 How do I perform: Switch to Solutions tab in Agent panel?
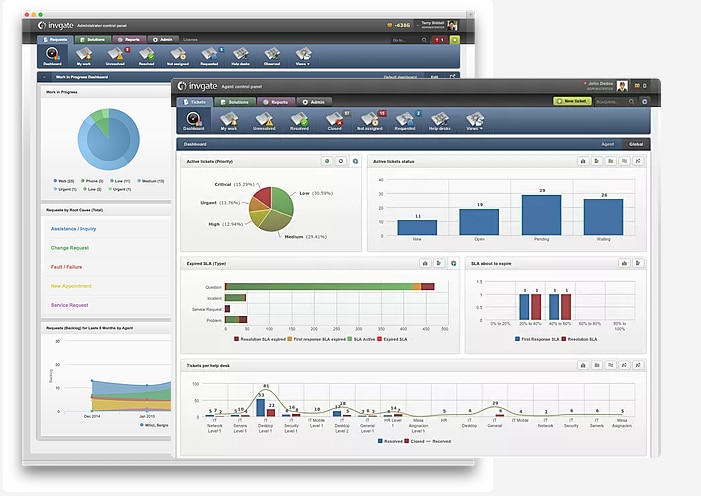click(235, 102)
